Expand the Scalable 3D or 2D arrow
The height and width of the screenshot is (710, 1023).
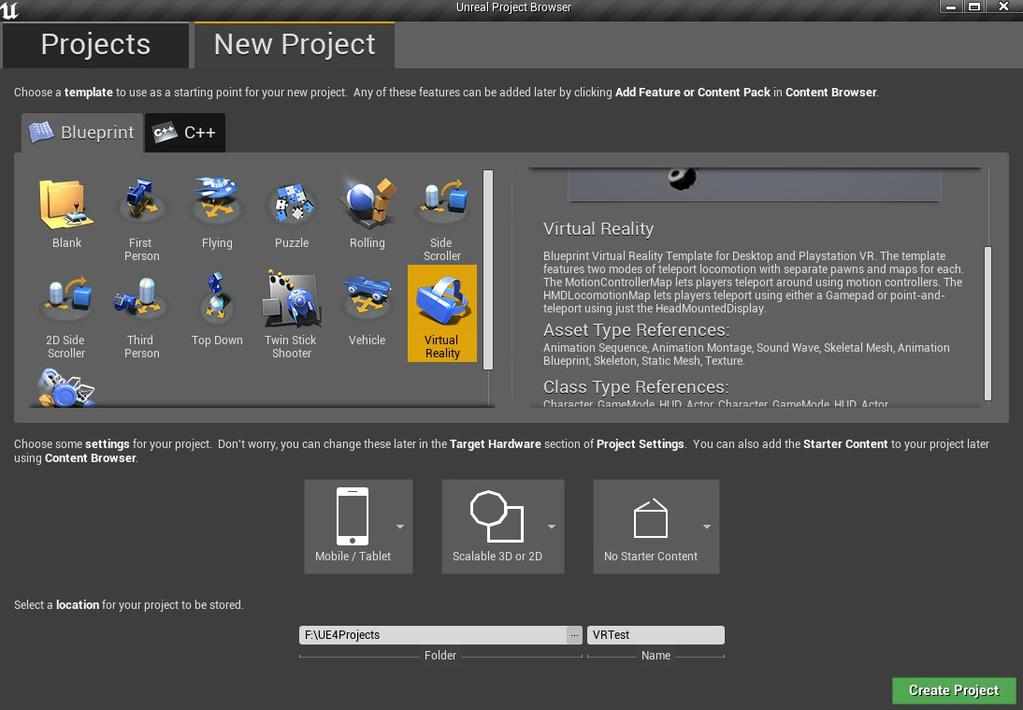point(551,527)
